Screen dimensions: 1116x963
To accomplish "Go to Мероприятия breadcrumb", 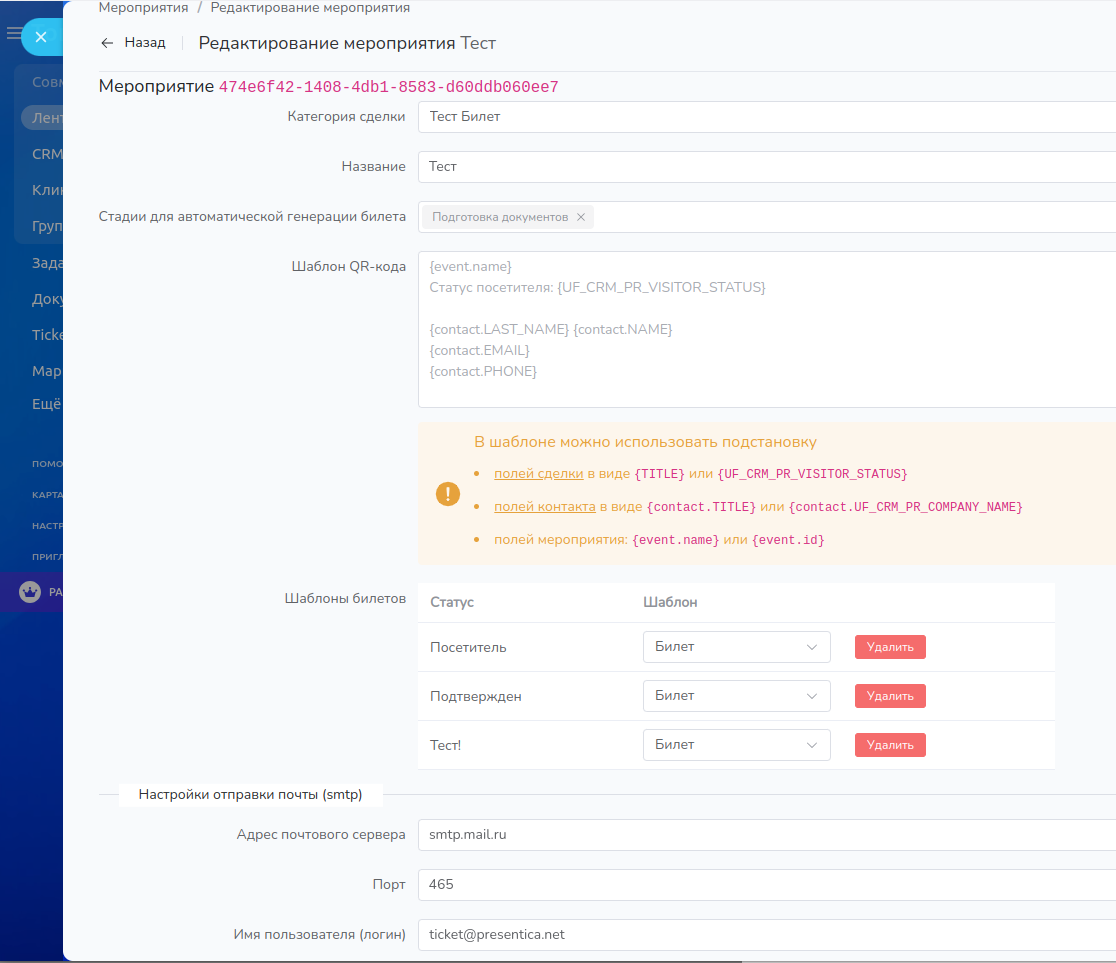I will (143, 8).
